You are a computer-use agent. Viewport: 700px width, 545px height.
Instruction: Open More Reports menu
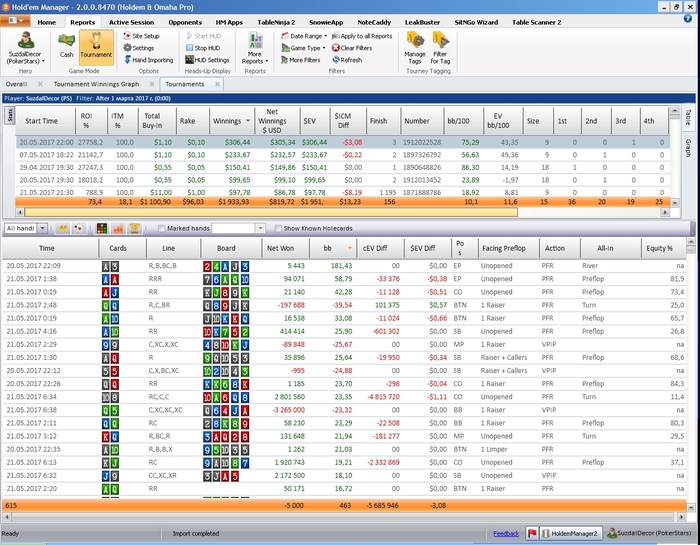coord(255,48)
